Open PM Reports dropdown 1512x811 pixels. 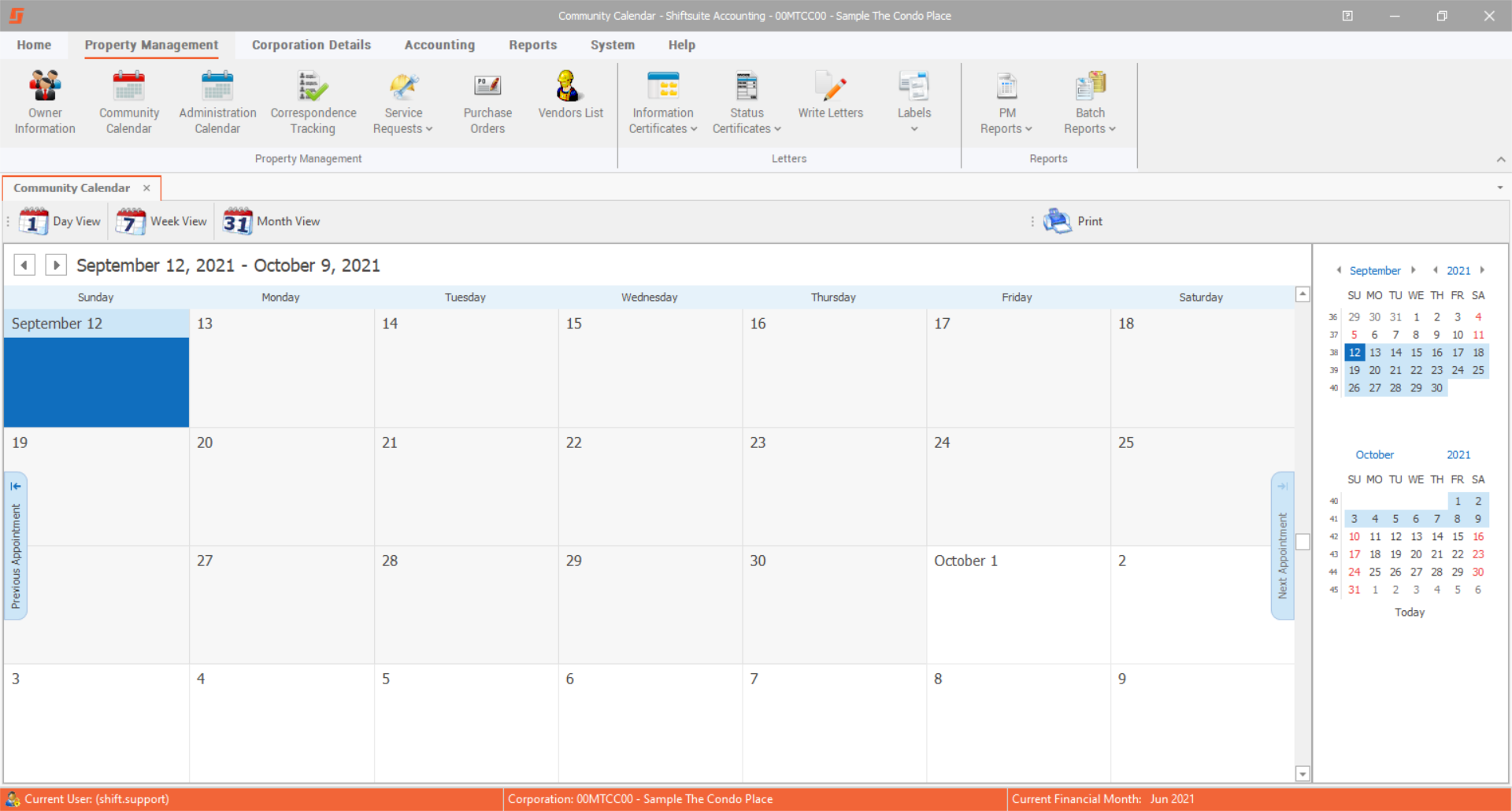1006,103
